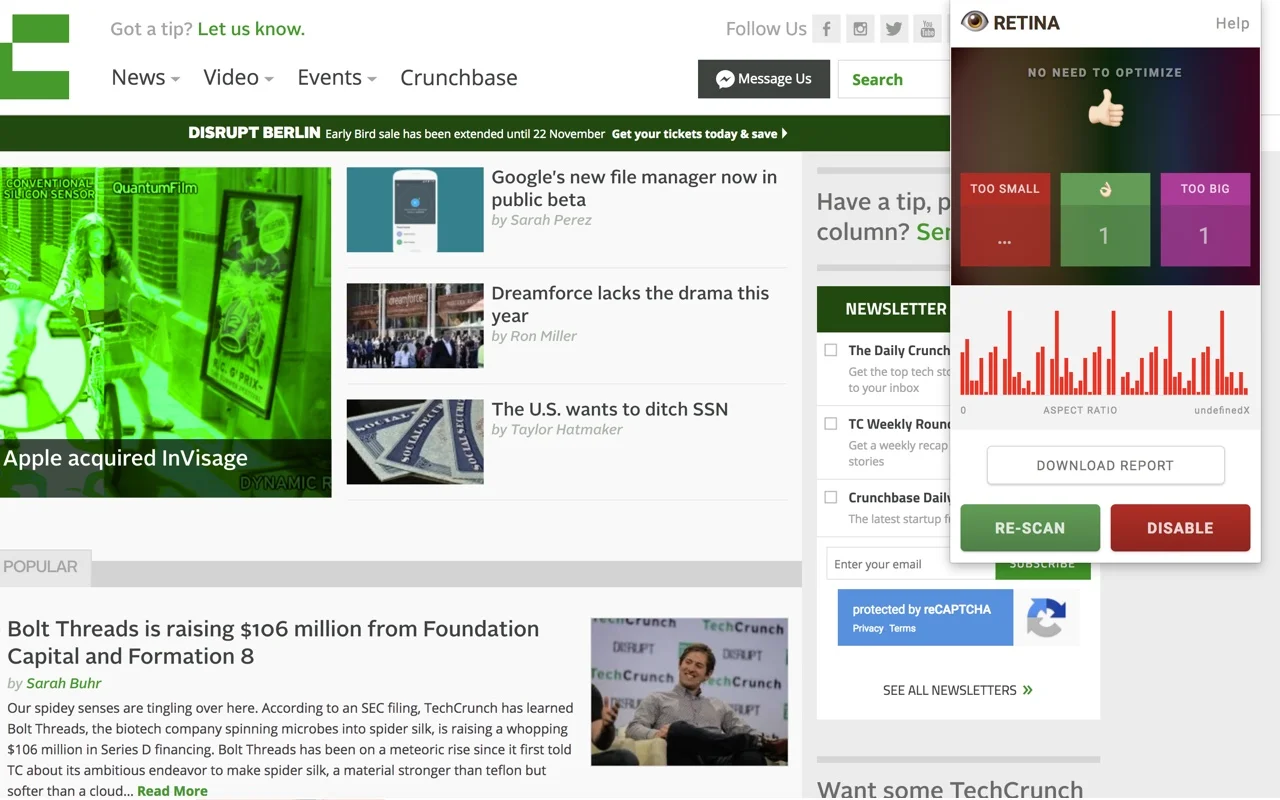Click the Disable button in Retina
Screen dimensions: 1280x800
point(1180,528)
